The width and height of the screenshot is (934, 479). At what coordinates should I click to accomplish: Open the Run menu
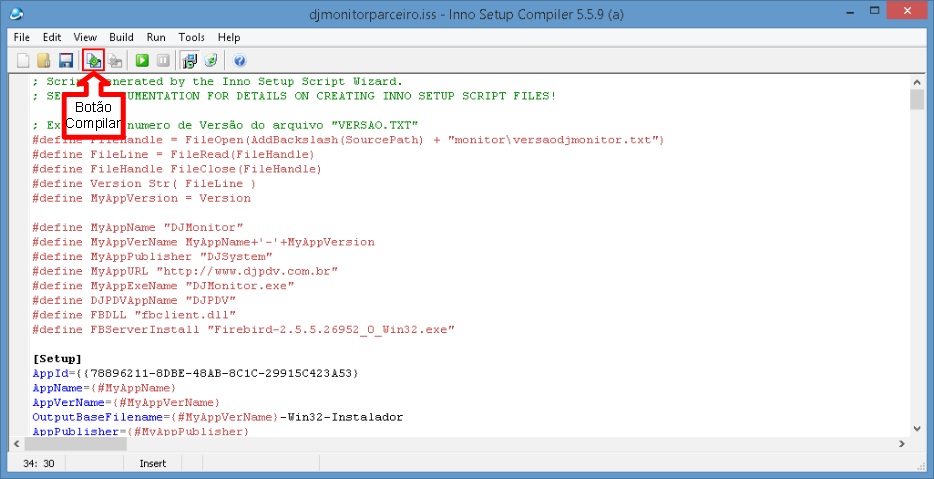click(156, 37)
